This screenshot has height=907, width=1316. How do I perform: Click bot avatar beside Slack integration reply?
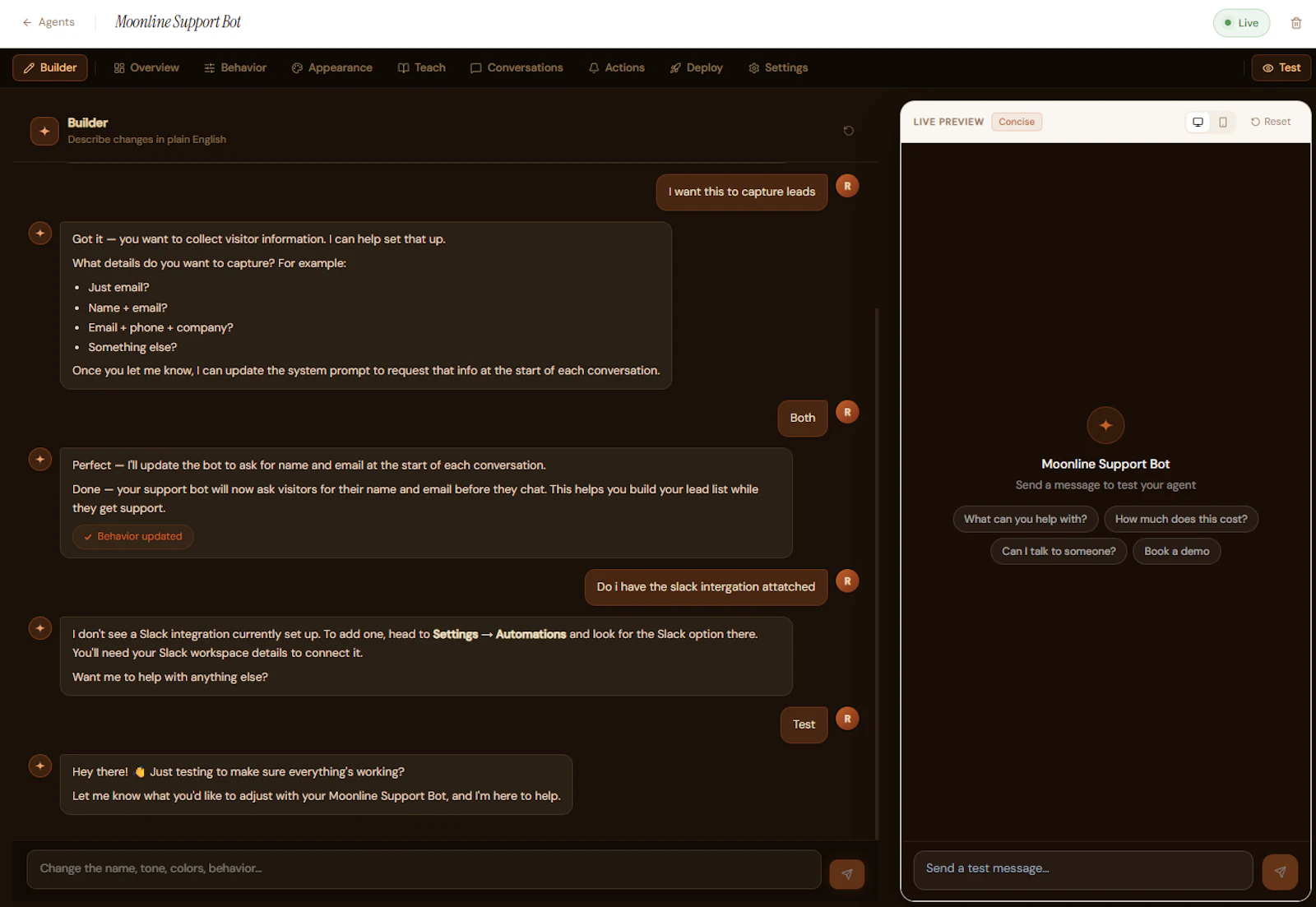[40, 628]
